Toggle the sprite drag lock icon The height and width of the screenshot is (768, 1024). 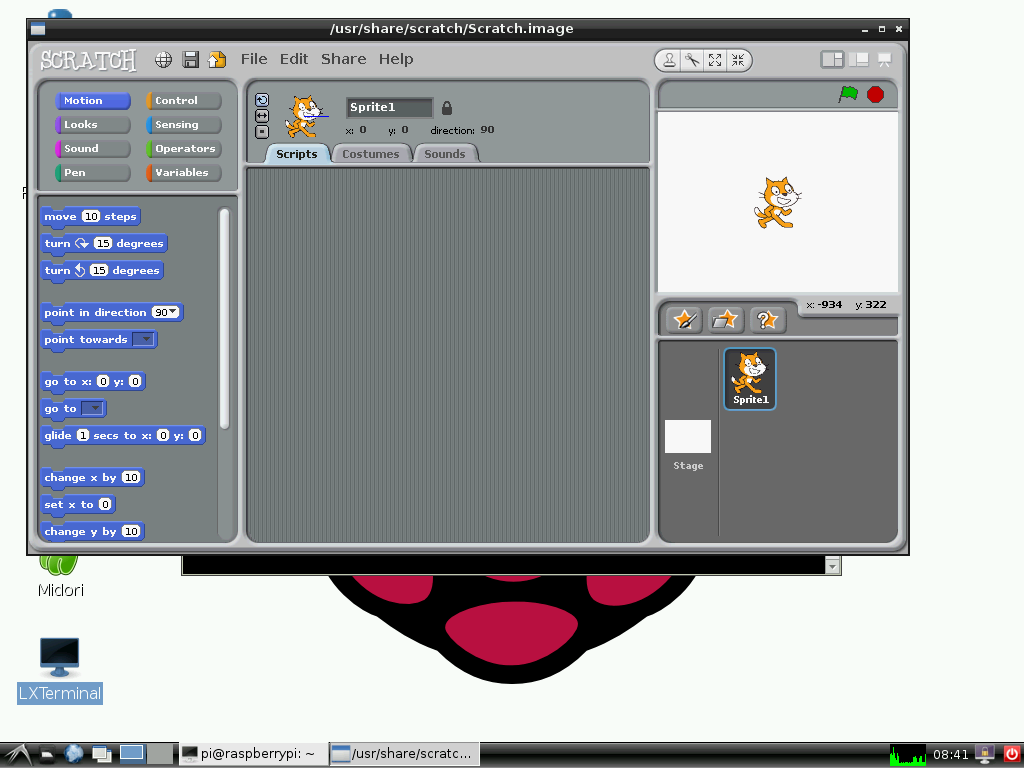click(x=447, y=108)
